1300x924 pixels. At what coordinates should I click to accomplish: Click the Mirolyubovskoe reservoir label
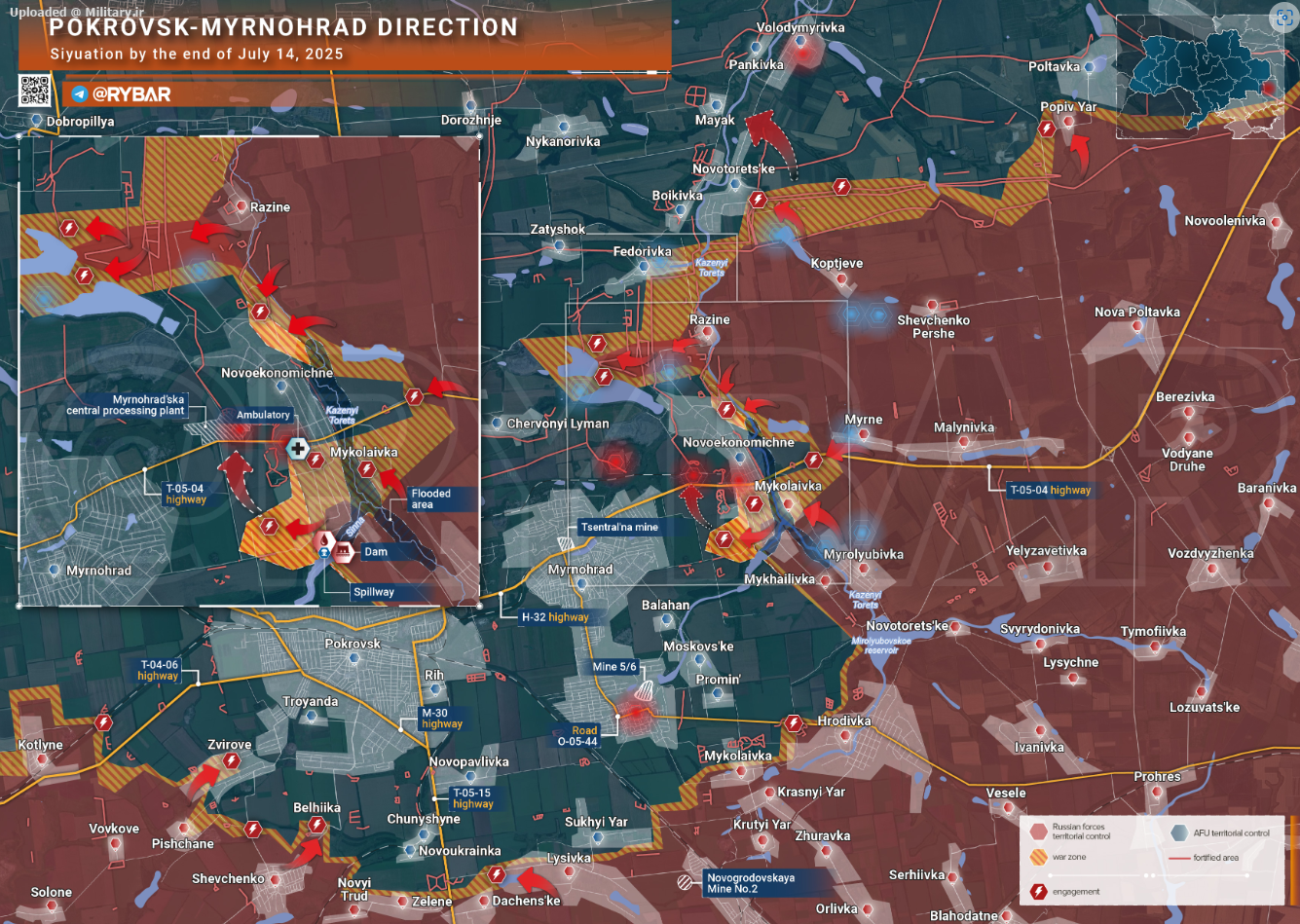click(x=881, y=646)
